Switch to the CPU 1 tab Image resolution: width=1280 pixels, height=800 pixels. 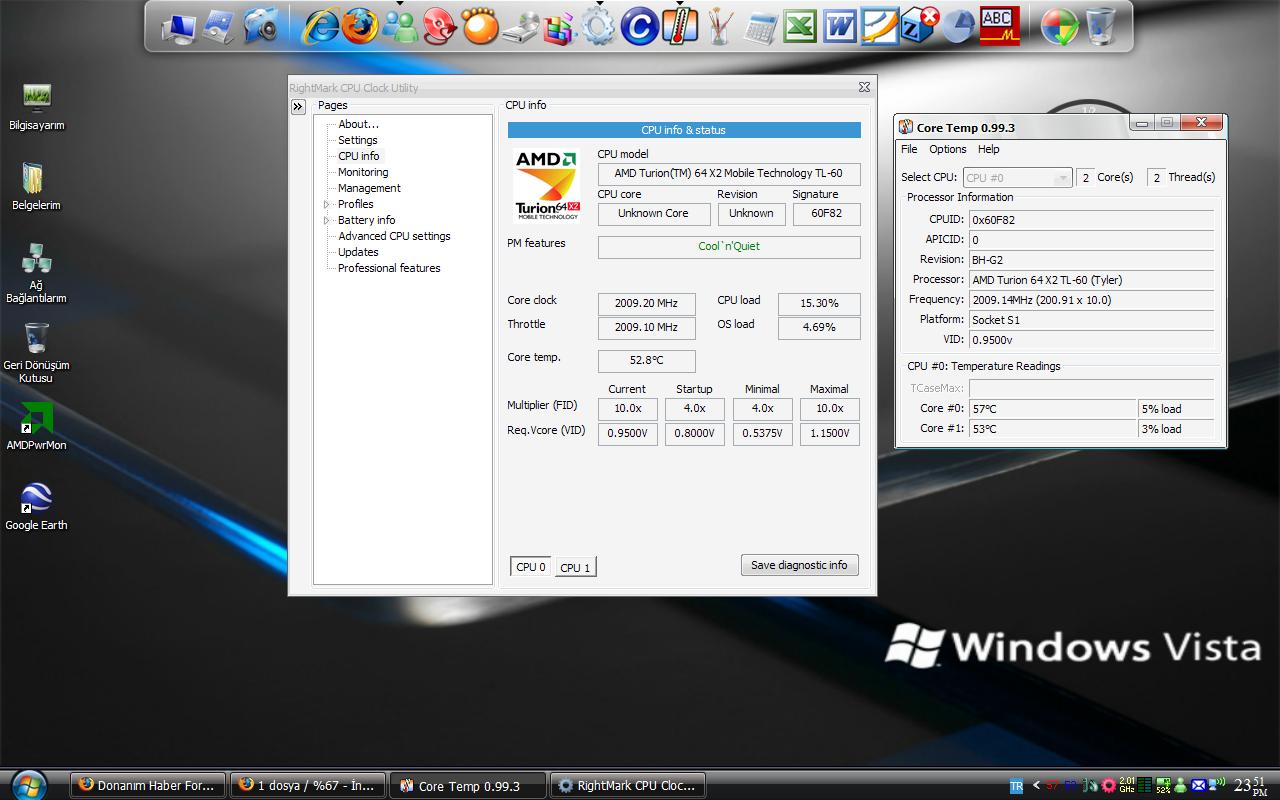(575, 568)
